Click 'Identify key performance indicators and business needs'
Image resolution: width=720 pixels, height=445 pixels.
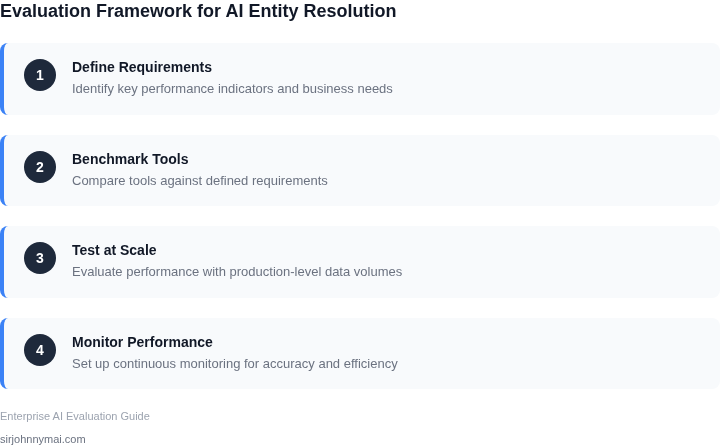[232, 89]
